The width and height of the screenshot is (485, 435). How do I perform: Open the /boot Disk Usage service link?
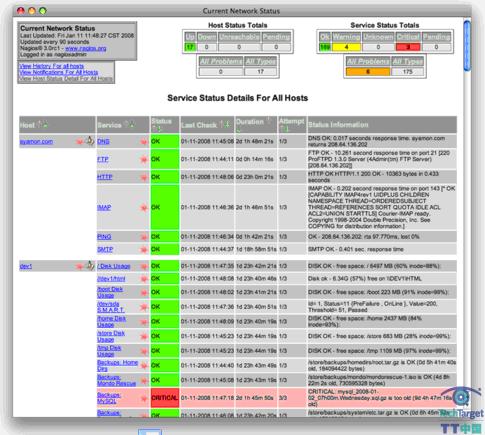(110, 292)
